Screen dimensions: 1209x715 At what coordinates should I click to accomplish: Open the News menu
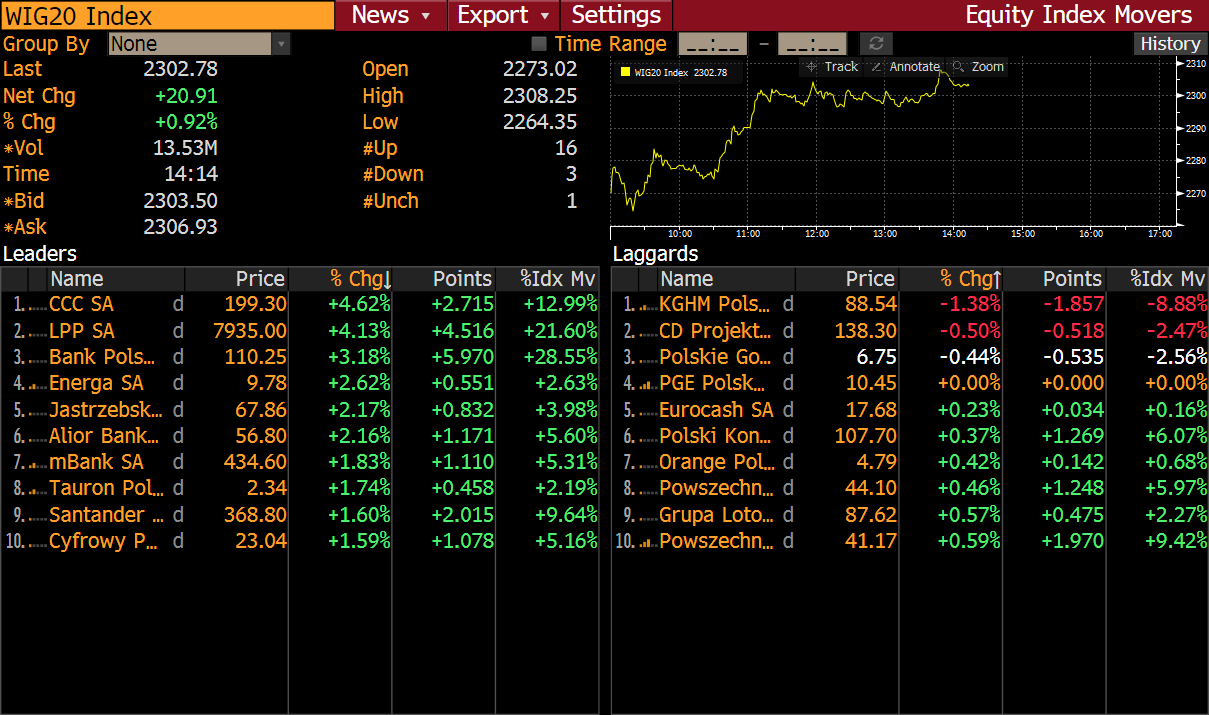(x=380, y=15)
